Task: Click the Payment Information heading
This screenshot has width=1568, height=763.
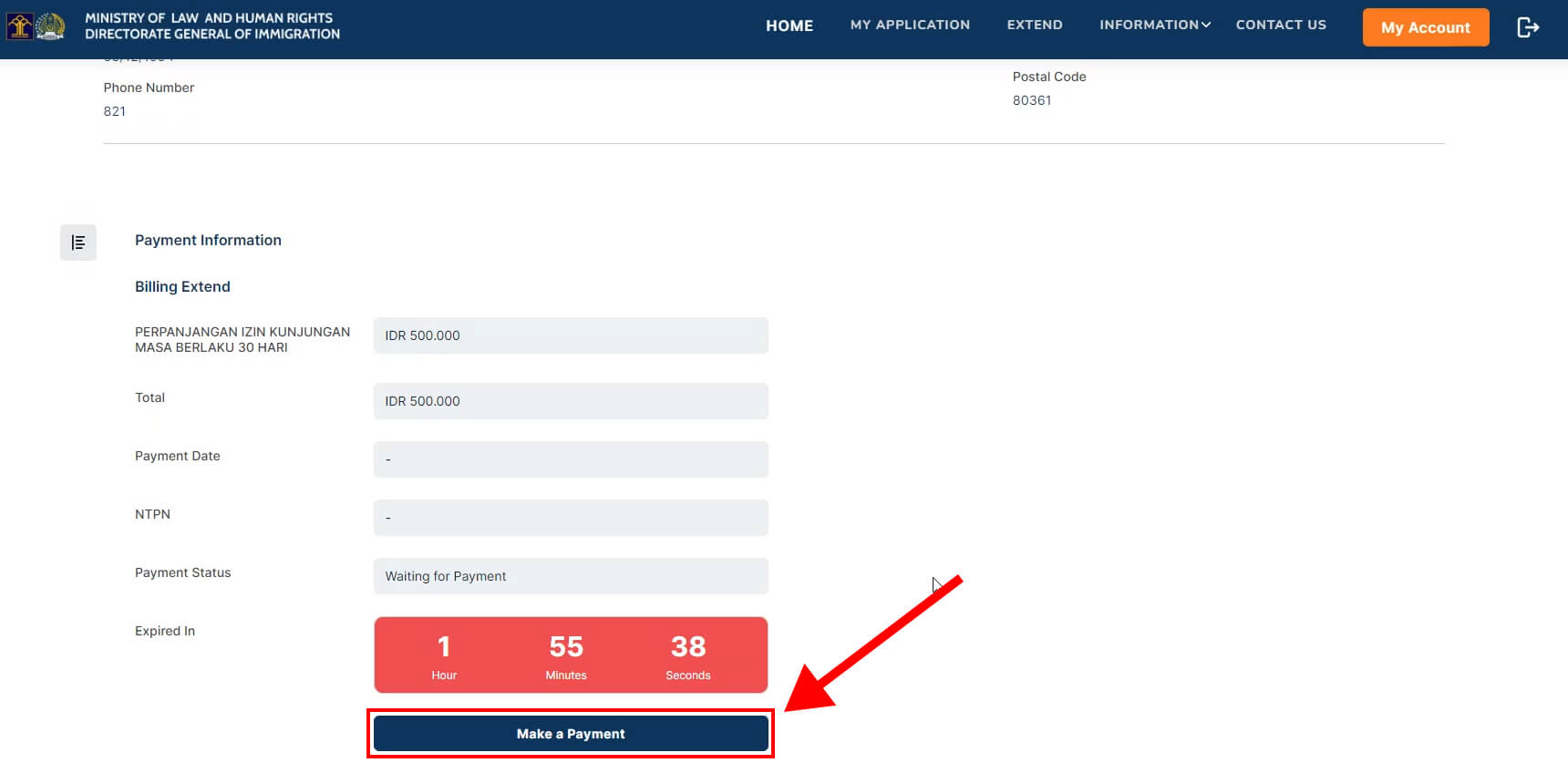Action: coord(208,240)
